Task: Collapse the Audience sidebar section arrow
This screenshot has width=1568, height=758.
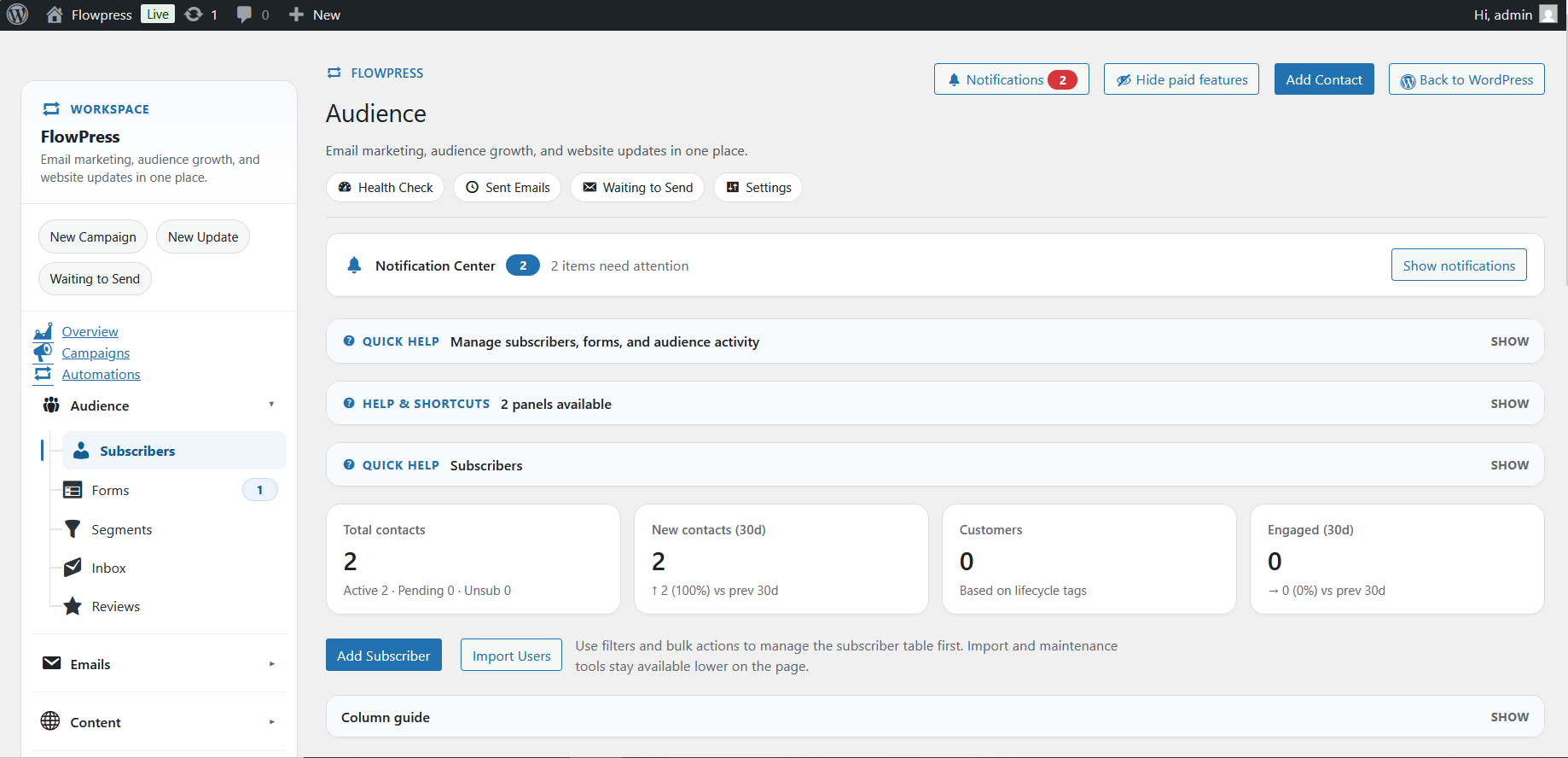Action: pyautogui.click(x=271, y=405)
